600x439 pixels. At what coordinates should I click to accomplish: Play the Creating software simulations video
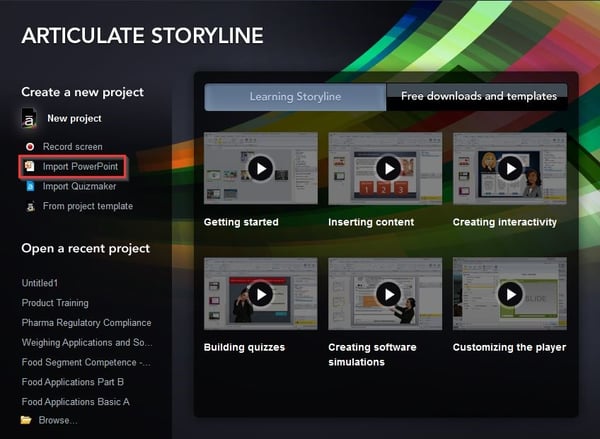(x=388, y=294)
